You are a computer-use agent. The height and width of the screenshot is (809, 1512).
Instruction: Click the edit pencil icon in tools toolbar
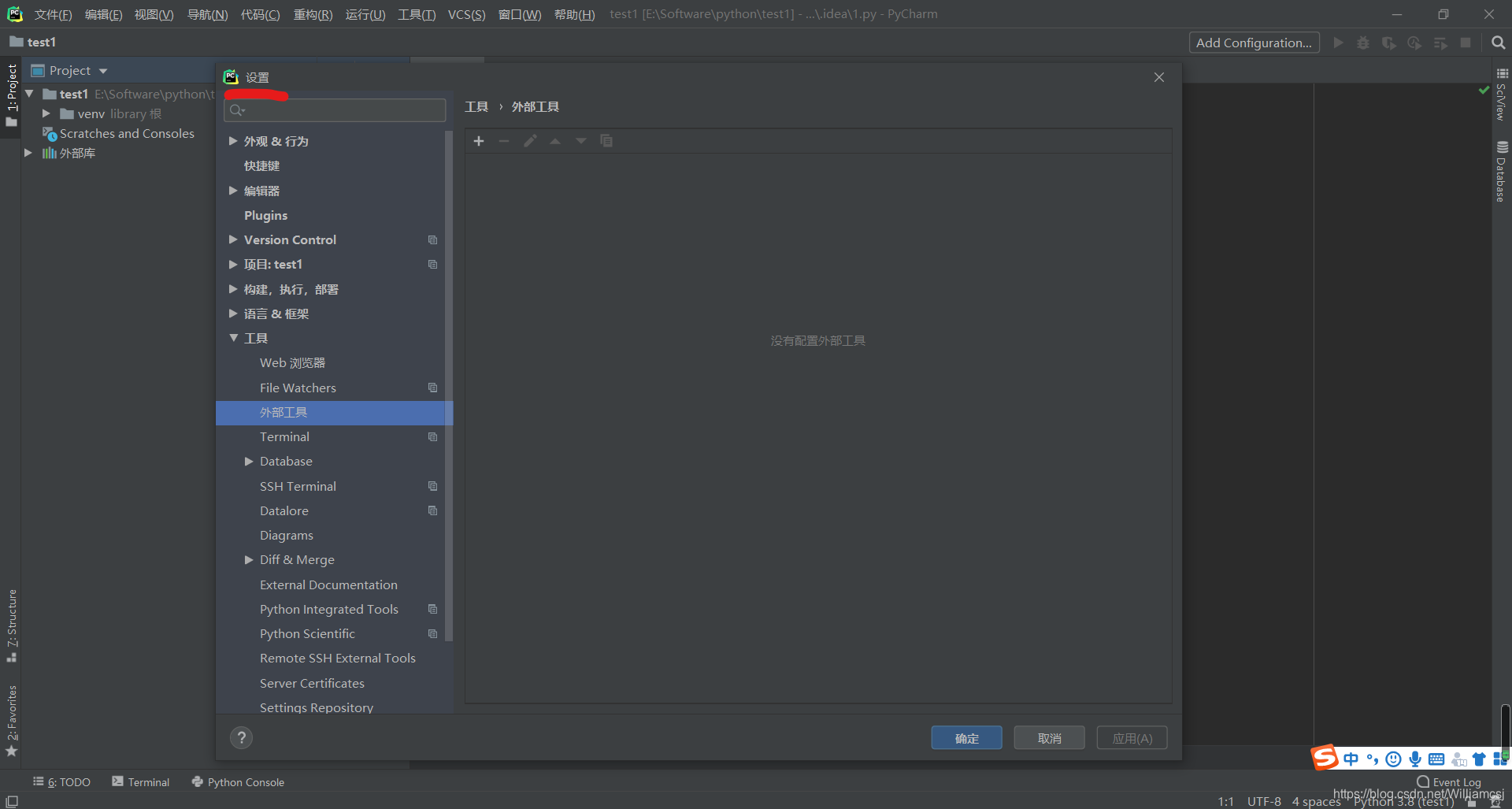530,141
